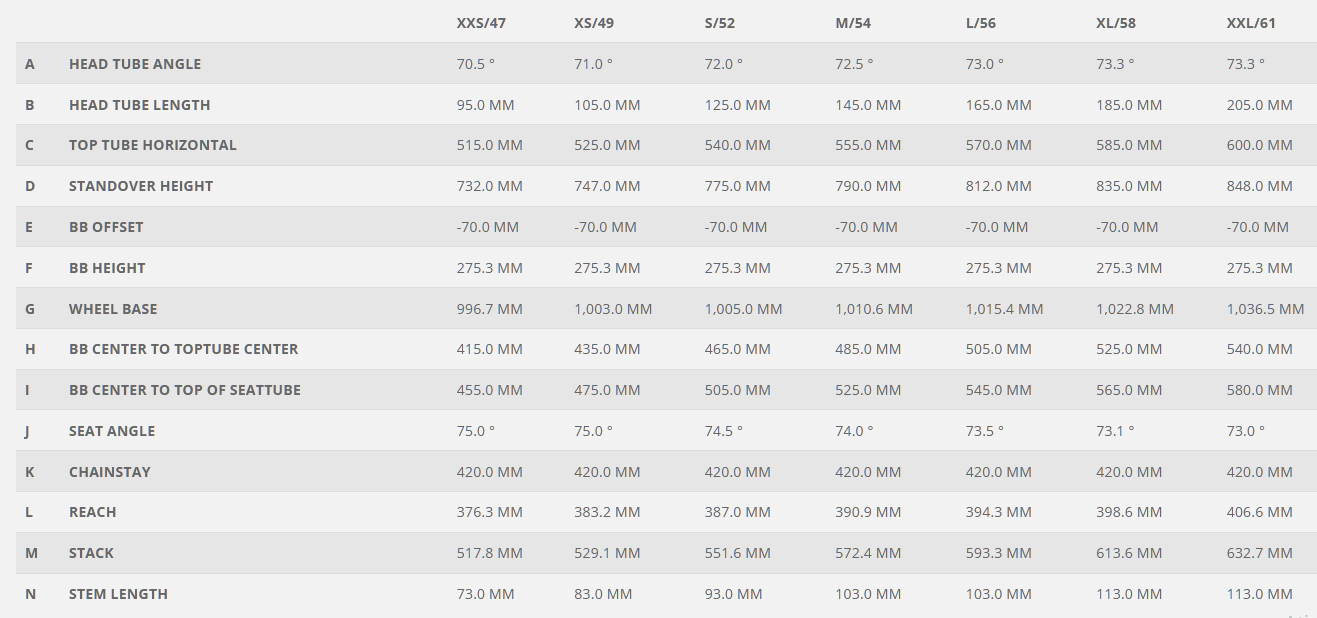1317x618 pixels.
Task: Click the SEAT ANGLE row label
Action: click(x=112, y=431)
